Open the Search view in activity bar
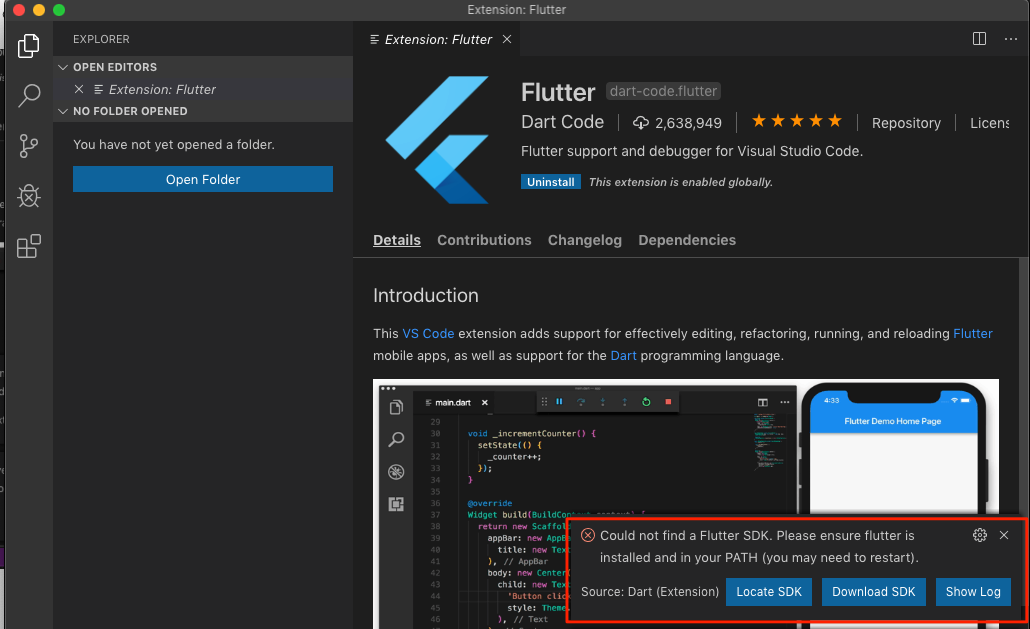Viewport: 1030px width, 629px height. click(28, 95)
